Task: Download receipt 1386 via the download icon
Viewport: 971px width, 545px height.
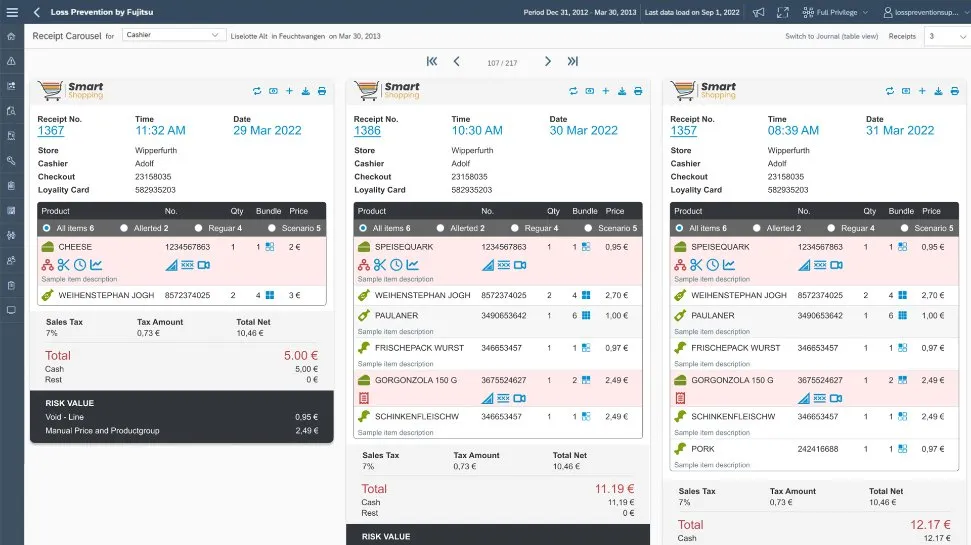Action: [622, 91]
